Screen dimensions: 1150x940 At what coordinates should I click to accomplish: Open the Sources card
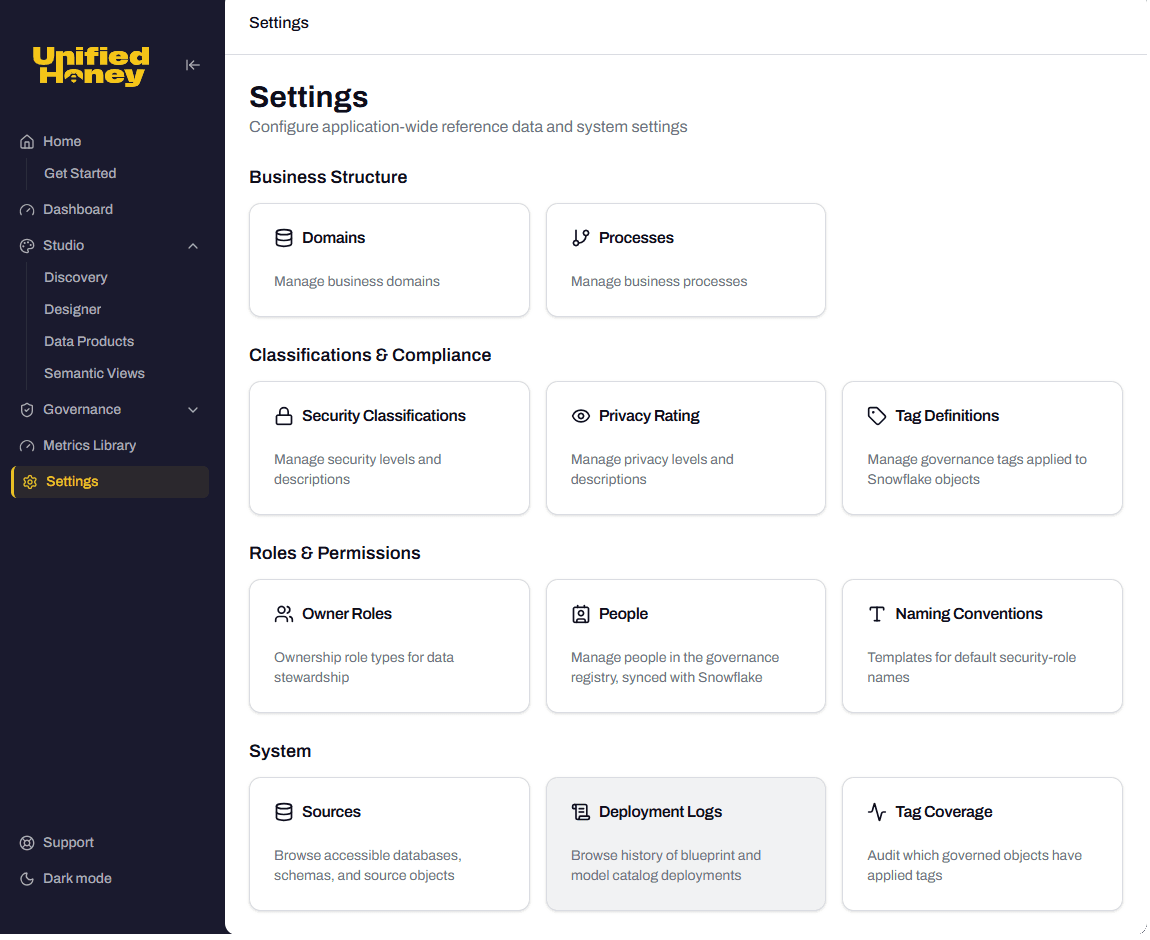pyautogui.click(x=389, y=845)
